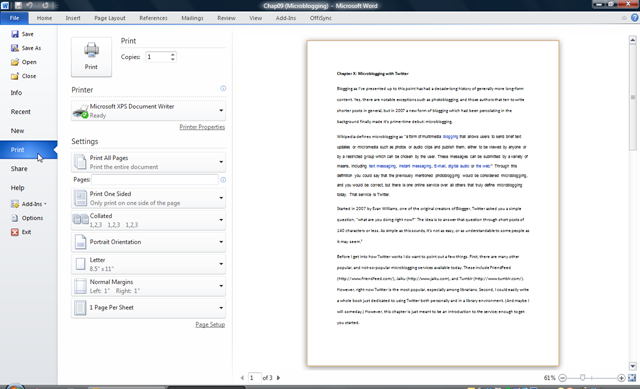Click the Open folder icon
The width and height of the screenshot is (640, 389).
pyautogui.click(x=15, y=62)
